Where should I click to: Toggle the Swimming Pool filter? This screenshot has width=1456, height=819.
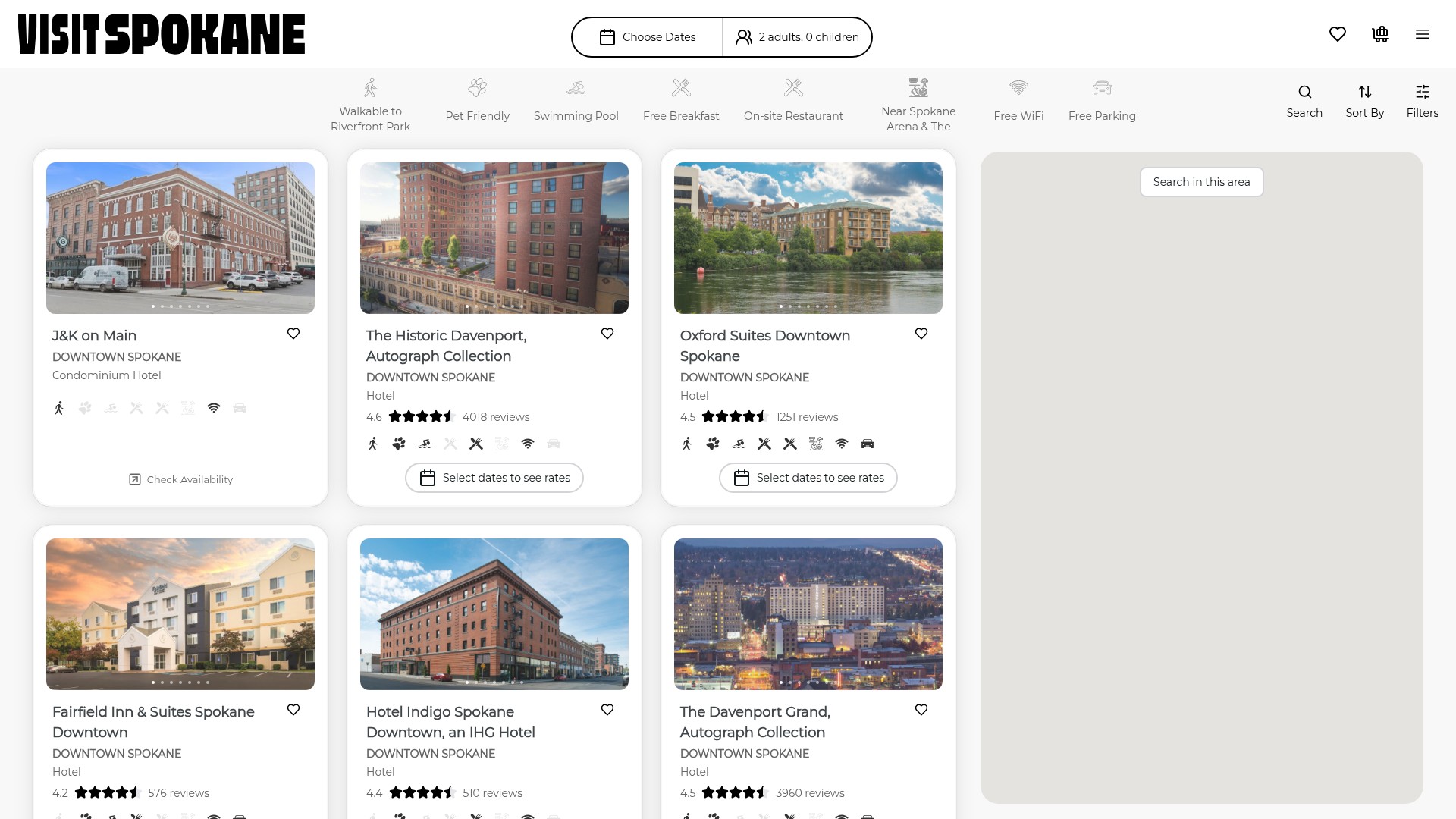576,100
